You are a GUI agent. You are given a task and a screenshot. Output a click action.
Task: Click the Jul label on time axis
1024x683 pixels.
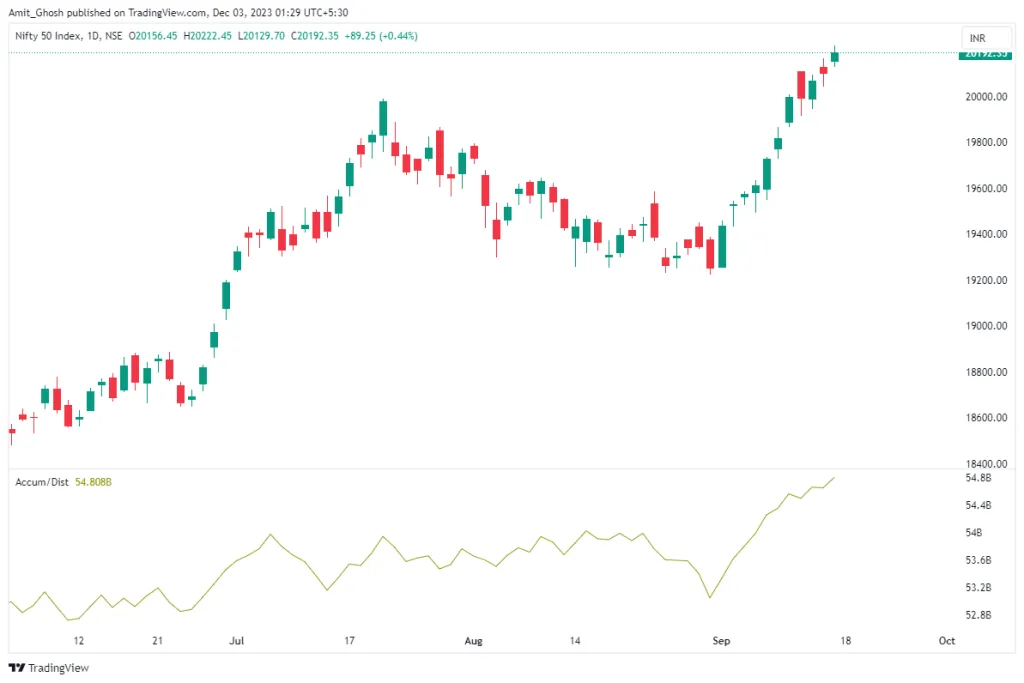[237, 640]
